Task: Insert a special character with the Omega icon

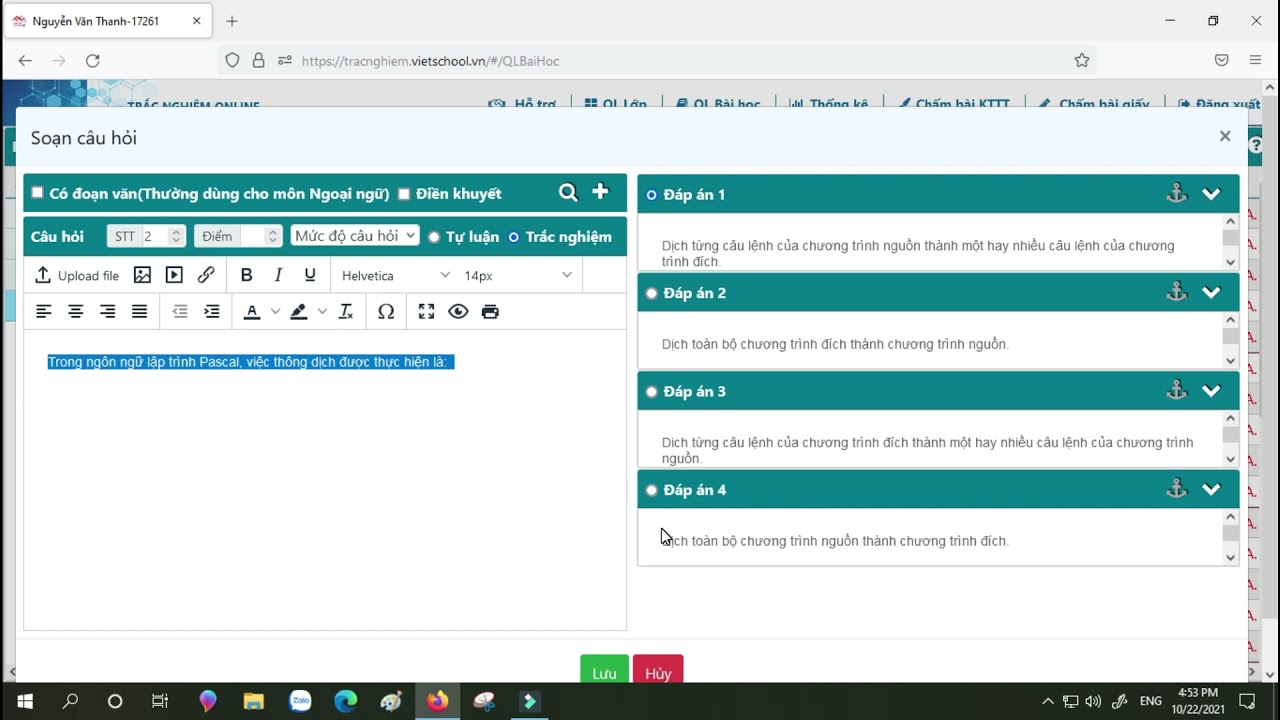Action: coord(386,312)
